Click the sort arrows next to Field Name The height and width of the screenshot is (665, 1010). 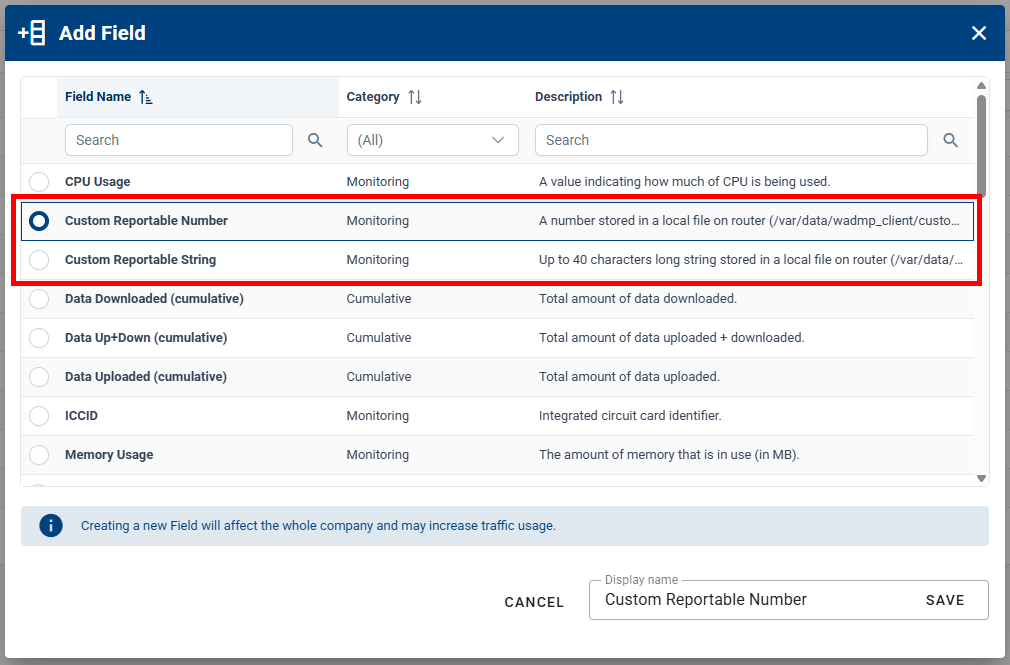(x=144, y=96)
